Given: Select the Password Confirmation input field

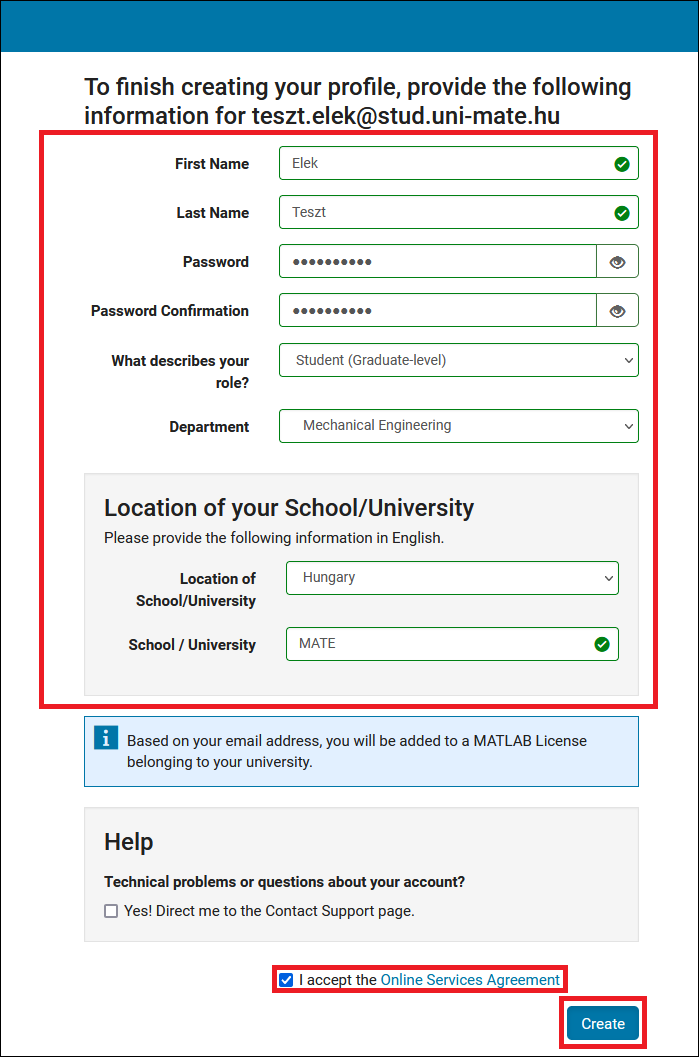Looking at the screenshot, I should point(437,311).
